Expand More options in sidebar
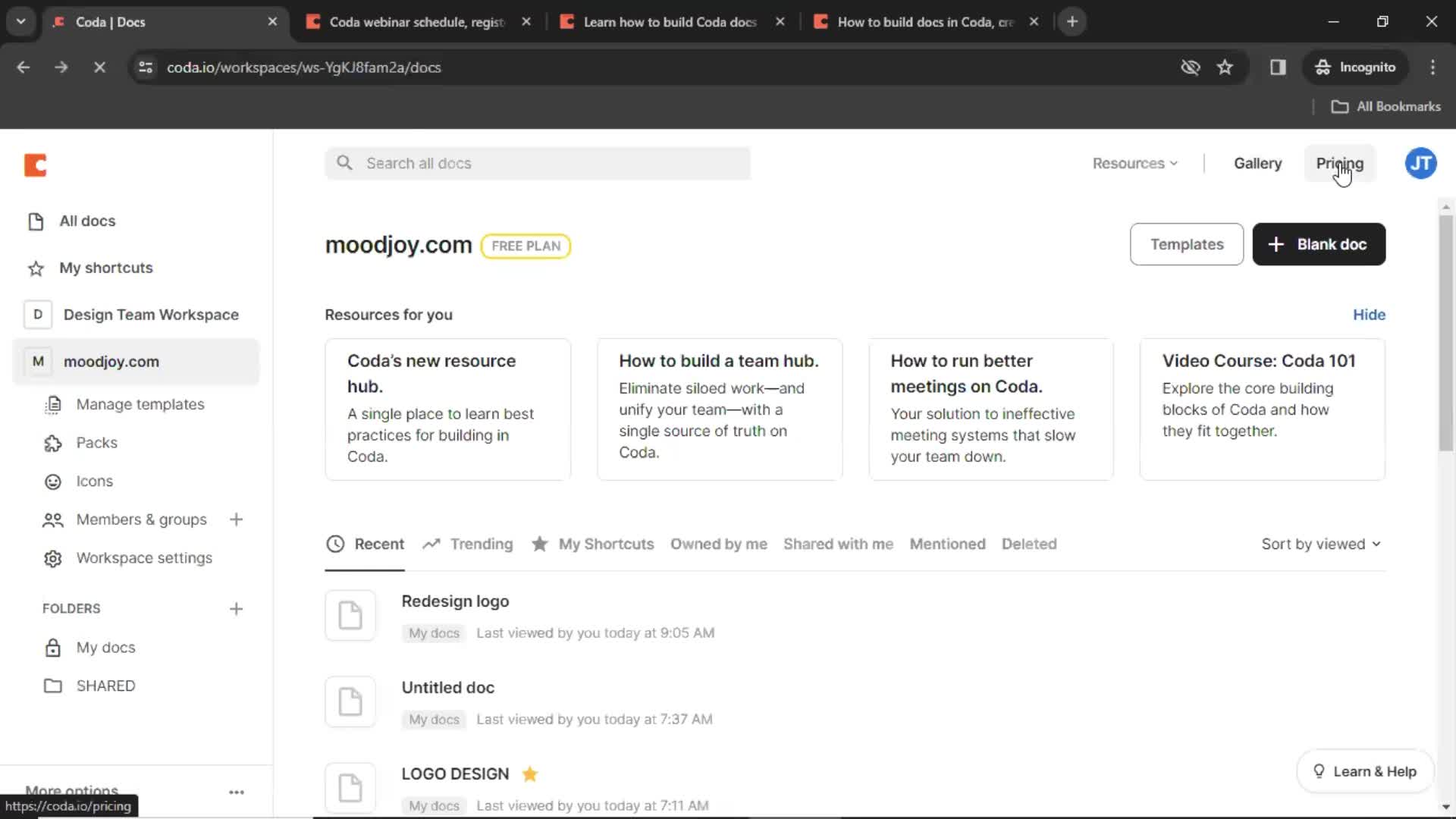Screen dimensions: 1456x819 click(x=72, y=791)
